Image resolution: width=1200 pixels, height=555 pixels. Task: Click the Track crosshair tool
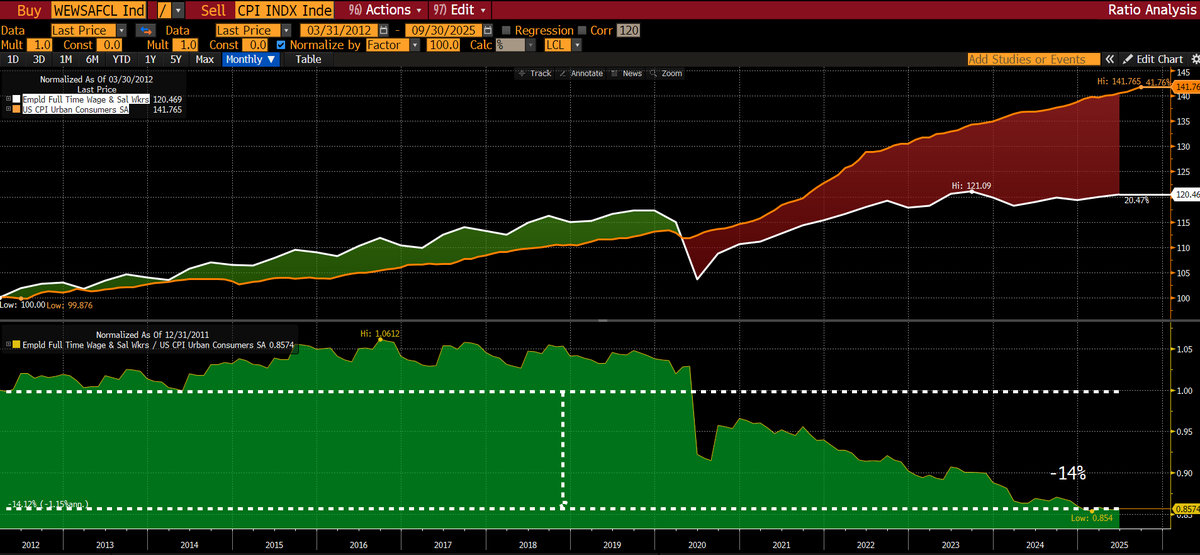(x=535, y=73)
